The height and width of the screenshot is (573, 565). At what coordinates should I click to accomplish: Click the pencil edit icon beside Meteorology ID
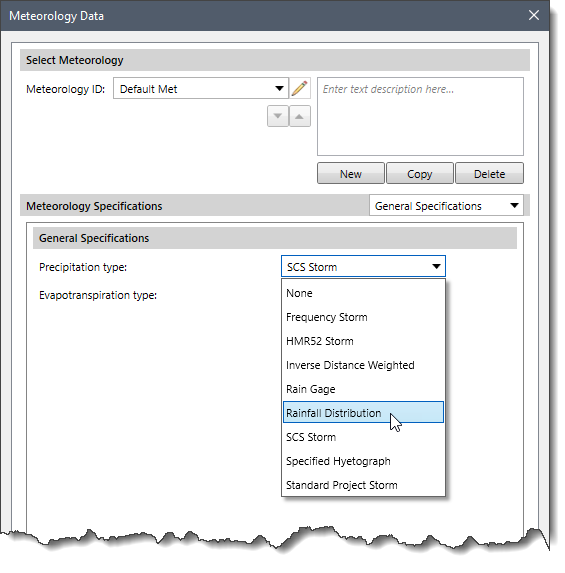click(x=300, y=88)
